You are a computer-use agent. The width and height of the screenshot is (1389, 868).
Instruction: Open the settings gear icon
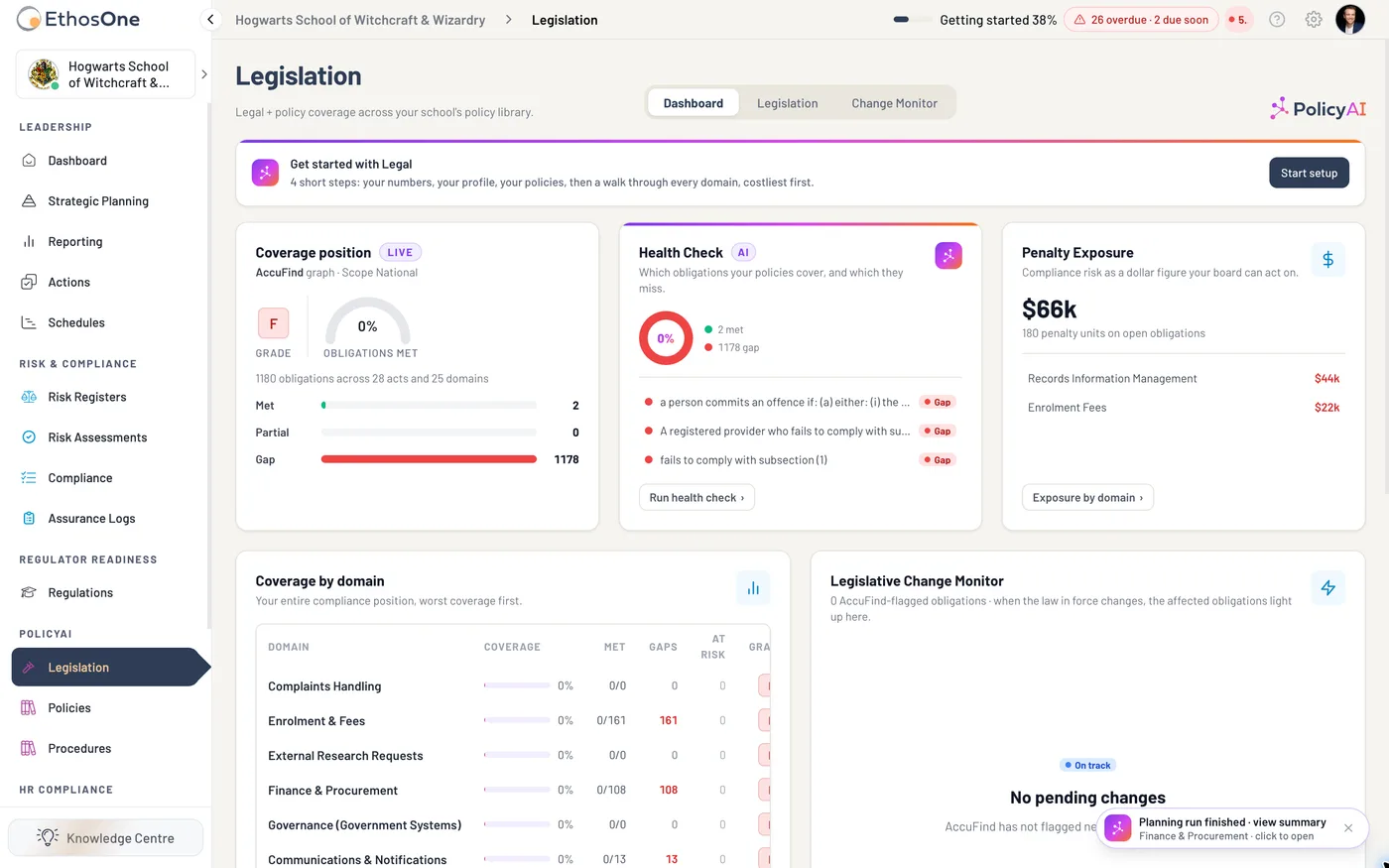click(x=1314, y=20)
